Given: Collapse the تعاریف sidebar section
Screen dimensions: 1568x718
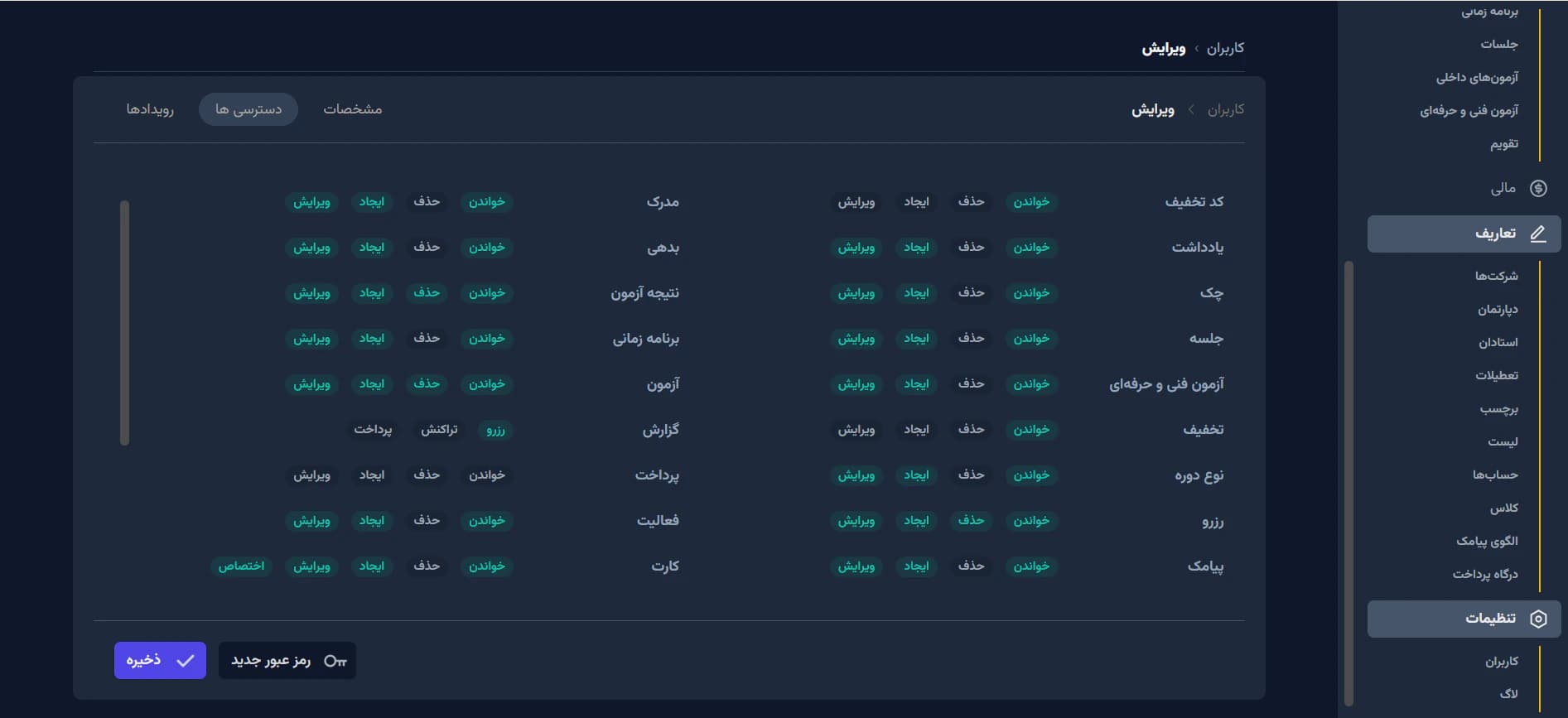Looking at the screenshot, I should point(1464,234).
